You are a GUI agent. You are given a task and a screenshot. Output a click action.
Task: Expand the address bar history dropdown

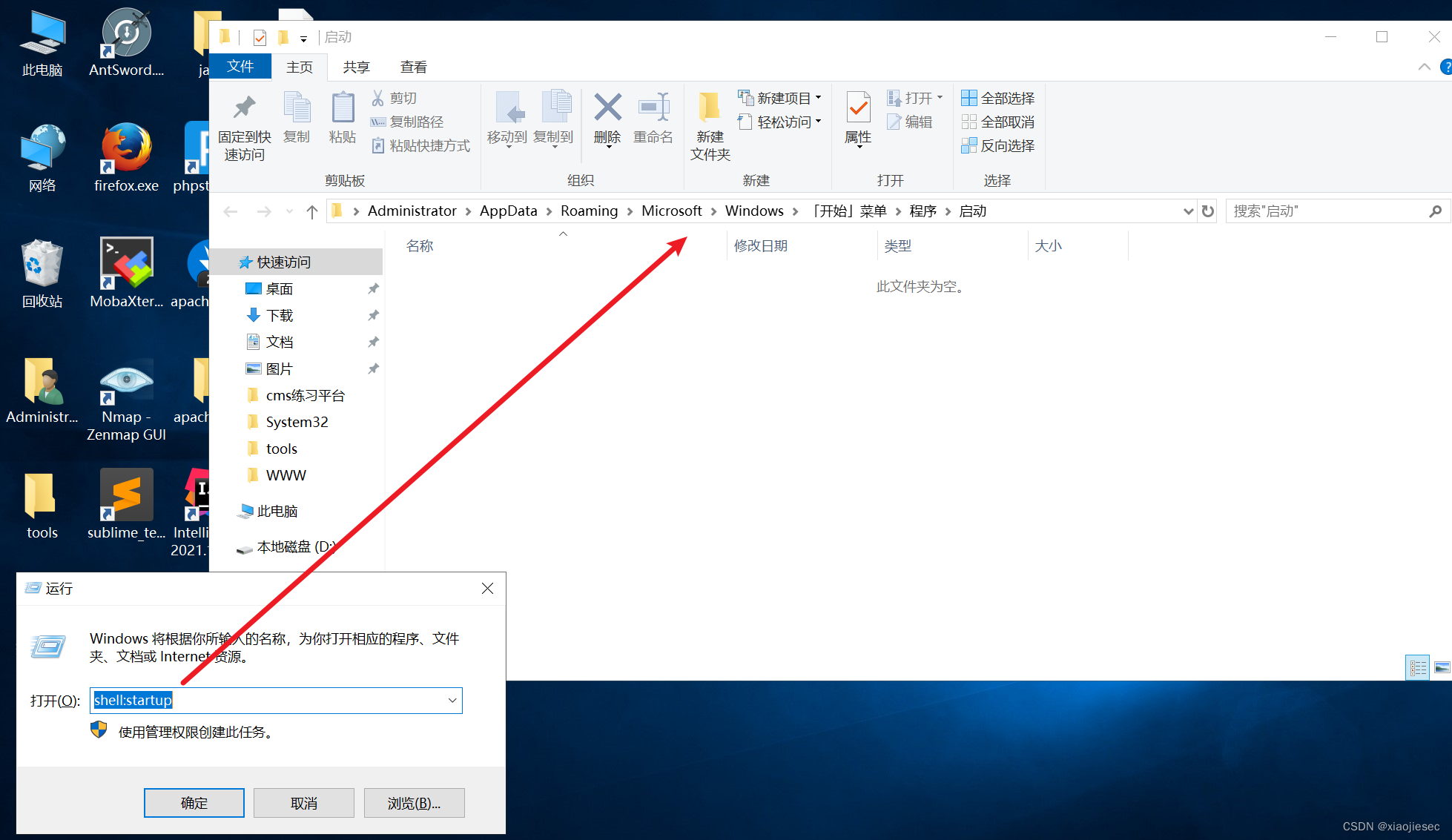1188,211
